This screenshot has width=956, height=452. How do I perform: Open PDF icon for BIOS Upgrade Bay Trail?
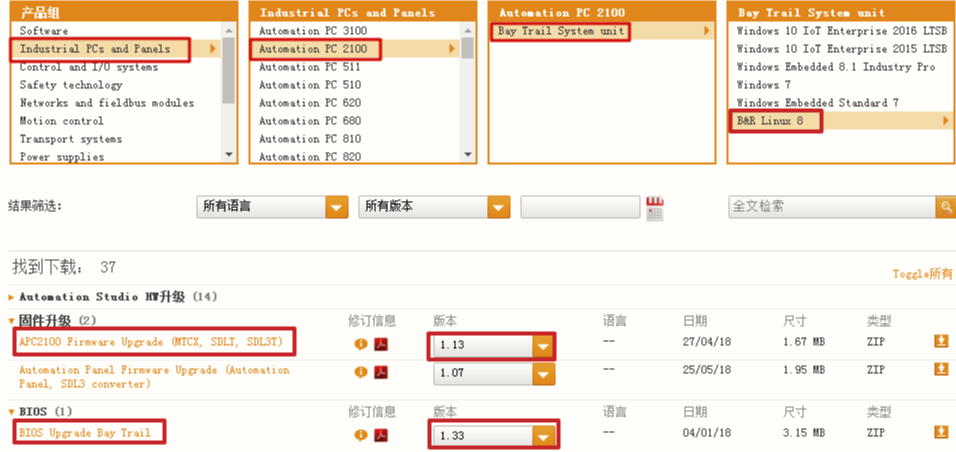381,436
